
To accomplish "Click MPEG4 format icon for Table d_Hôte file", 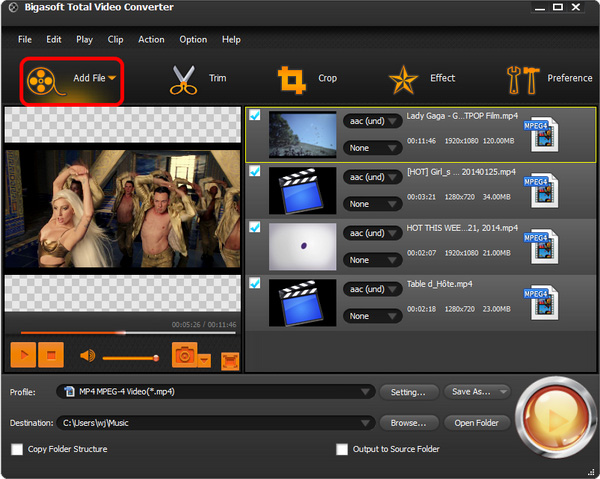I will tap(541, 302).
